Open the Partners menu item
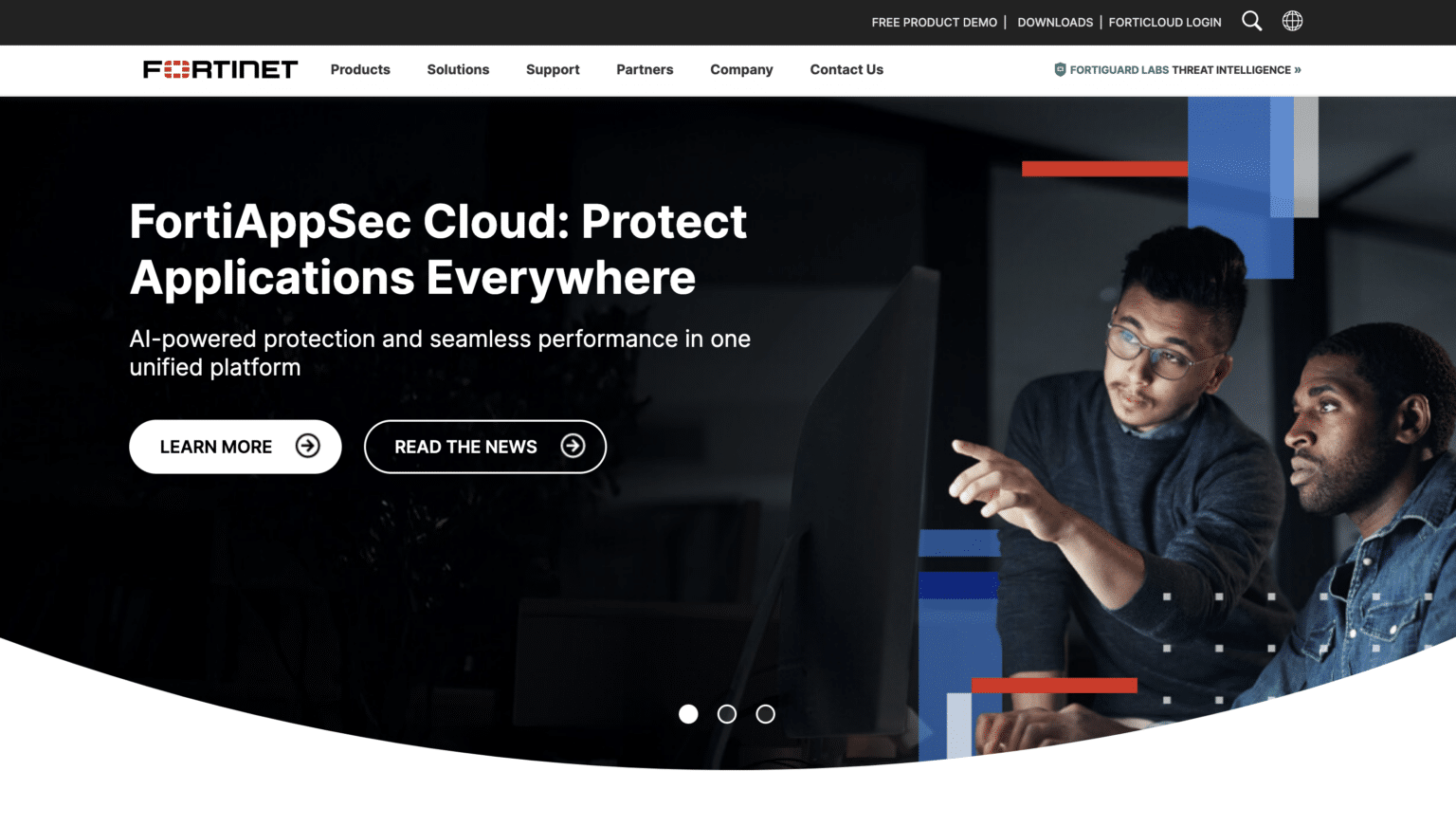This screenshot has height=826, width=1456. click(x=645, y=69)
